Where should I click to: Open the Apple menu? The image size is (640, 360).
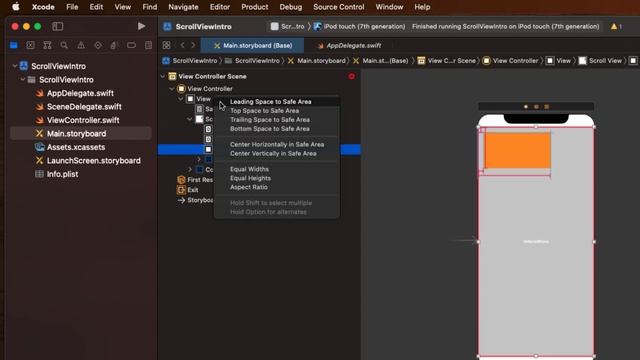[x=16, y=7]
